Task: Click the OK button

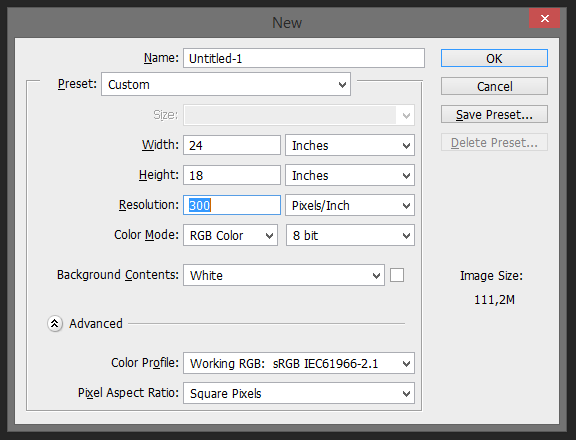Action: click(x=494, y=58)
